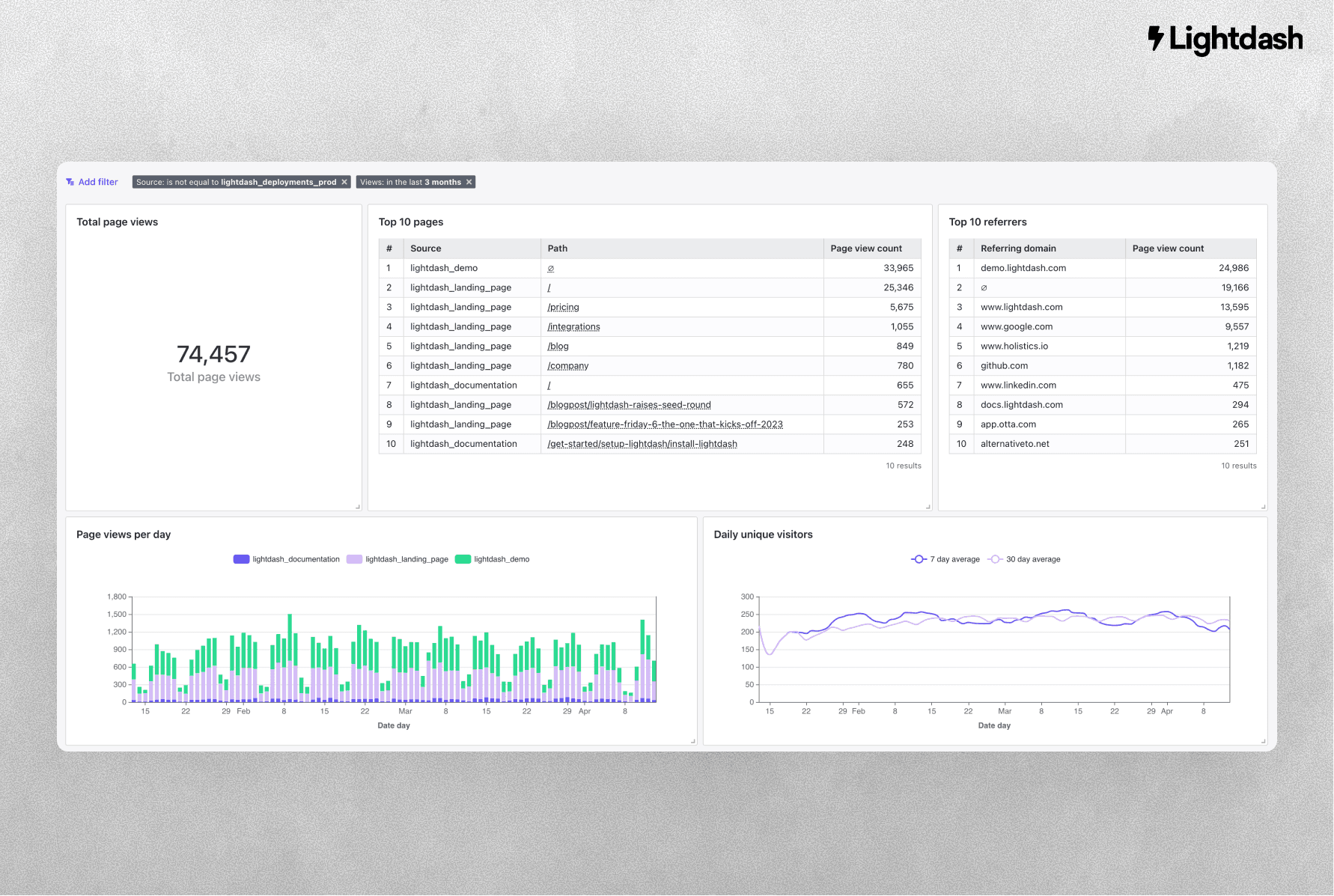This screenshot has height=896, width=1334.
Task: Open the Views date filter chip
Action: coord(410,182)
